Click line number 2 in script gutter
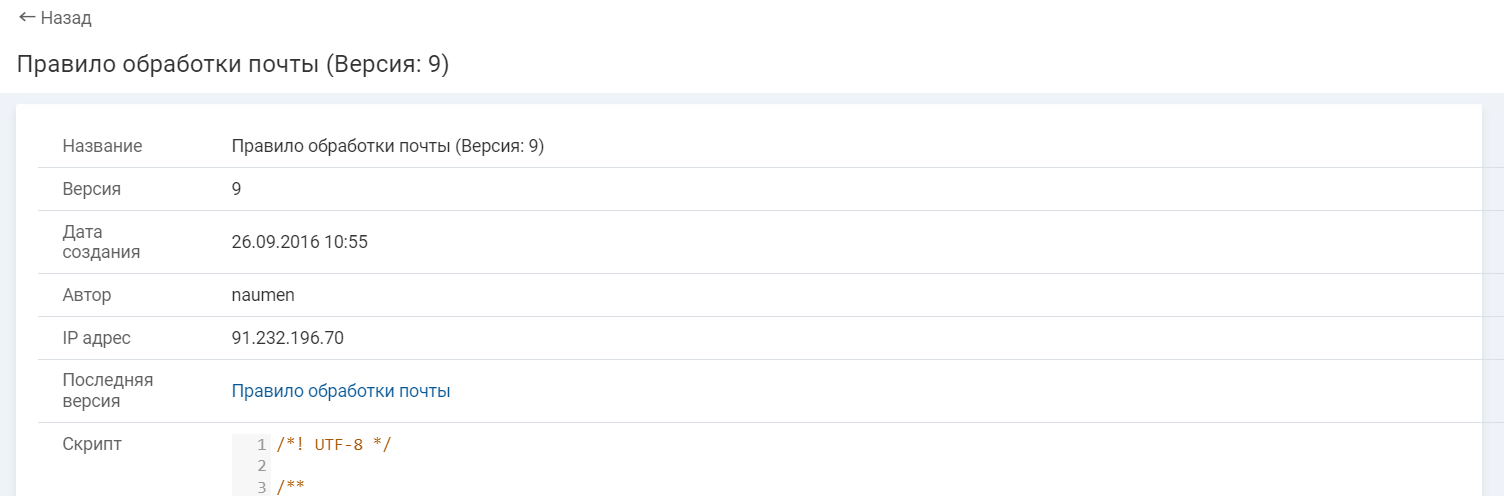Screen dimensions: 1504x496 [x=262, y=466]
